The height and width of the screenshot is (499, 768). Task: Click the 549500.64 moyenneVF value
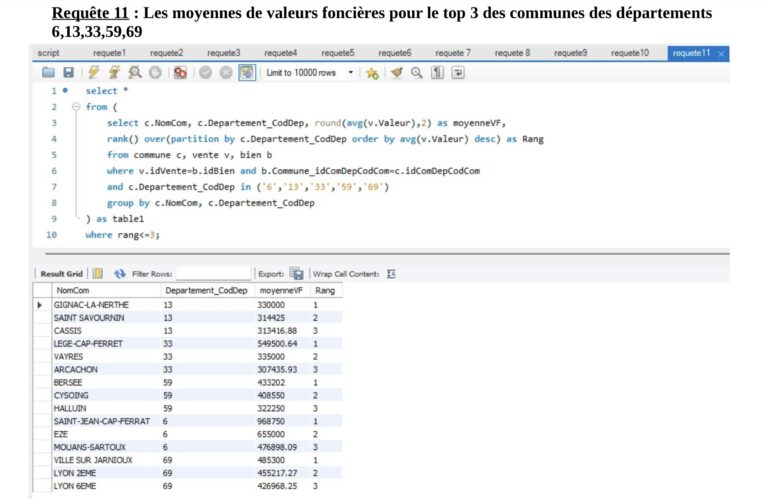point(277,344)
